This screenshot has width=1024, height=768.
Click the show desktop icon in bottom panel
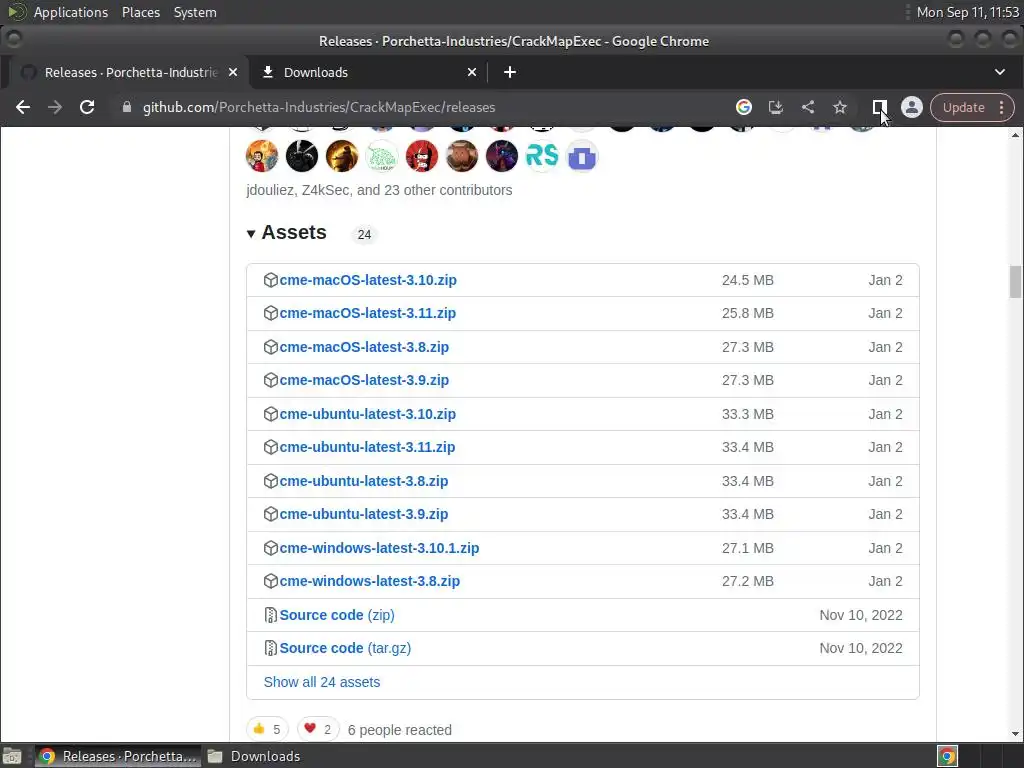[12, 756]
